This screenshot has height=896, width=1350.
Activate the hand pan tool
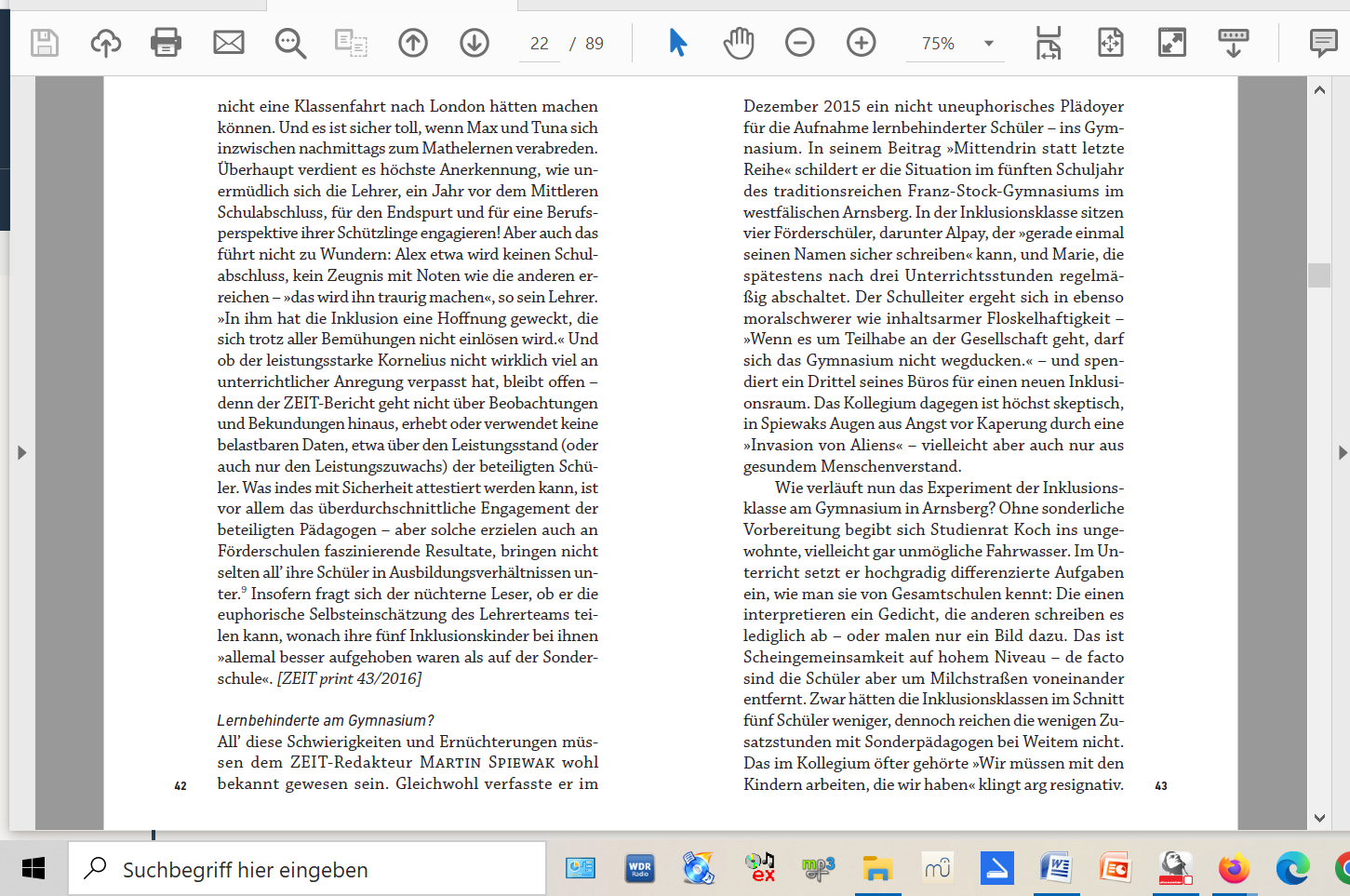(739, 43)
